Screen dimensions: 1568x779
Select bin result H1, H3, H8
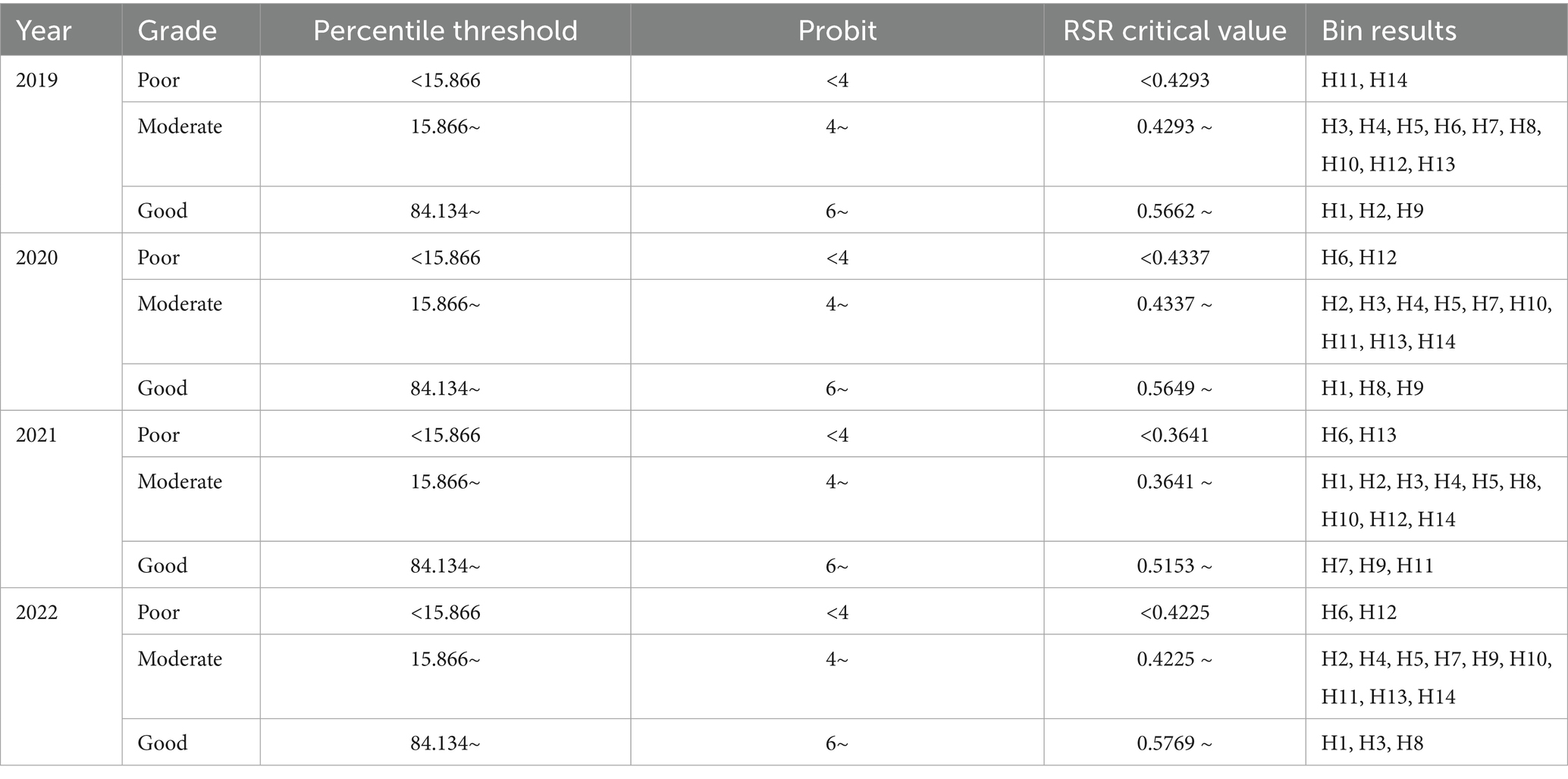pyautogui.click(x=1372, y=743)
